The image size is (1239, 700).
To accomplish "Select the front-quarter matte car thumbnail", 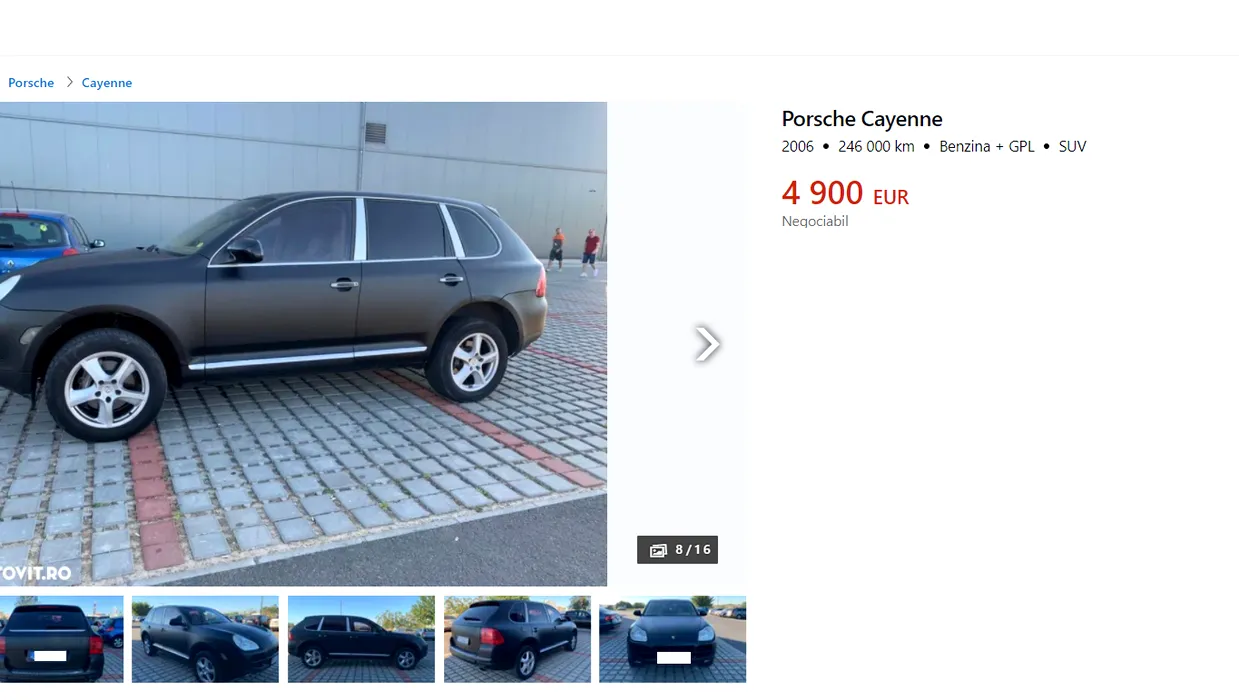I will [205, 639].
